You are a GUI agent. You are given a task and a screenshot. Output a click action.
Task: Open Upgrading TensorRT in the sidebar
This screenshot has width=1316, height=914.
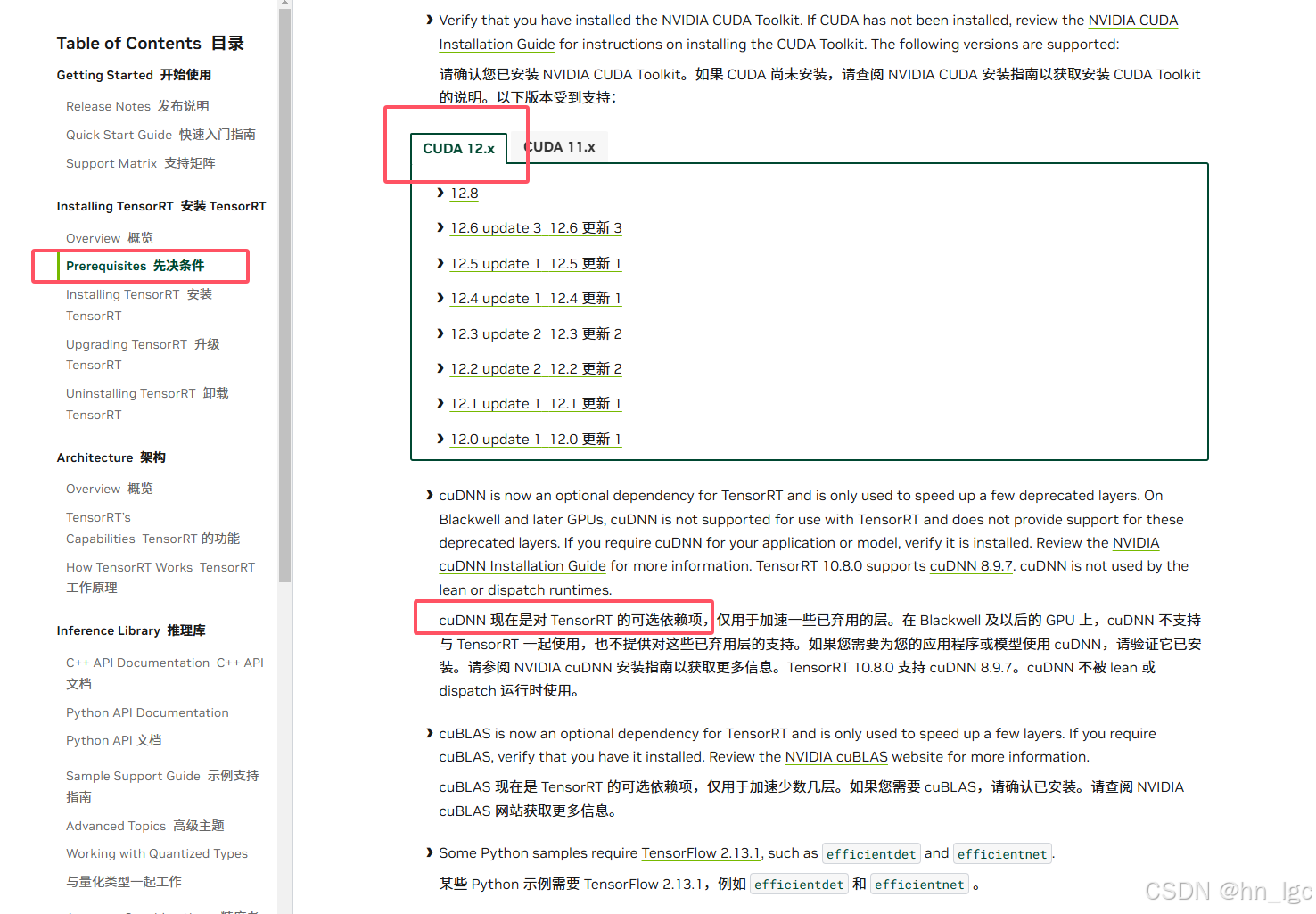click(143, 355)
